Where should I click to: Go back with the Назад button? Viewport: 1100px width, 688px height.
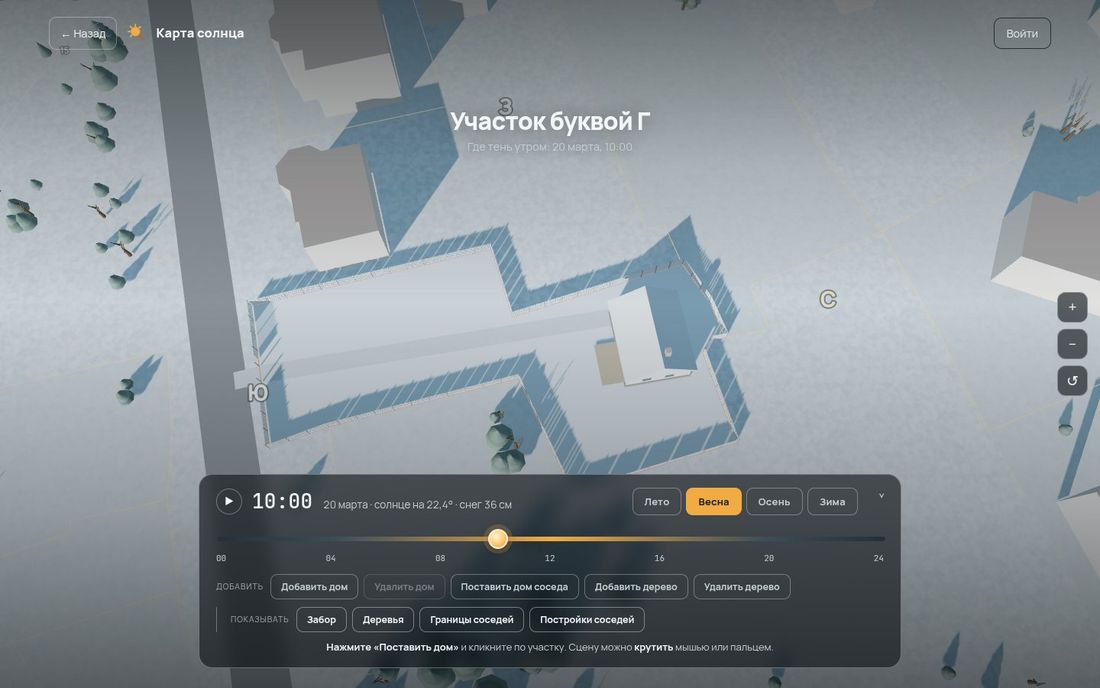(x=83, y=34)
